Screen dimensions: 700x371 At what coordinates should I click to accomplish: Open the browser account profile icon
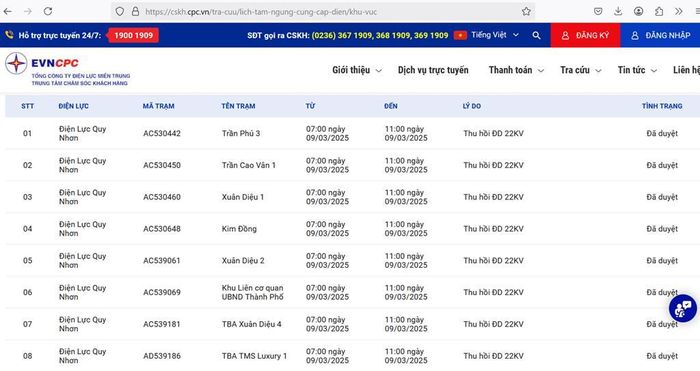pyautogui.click(x=639, y=11)
